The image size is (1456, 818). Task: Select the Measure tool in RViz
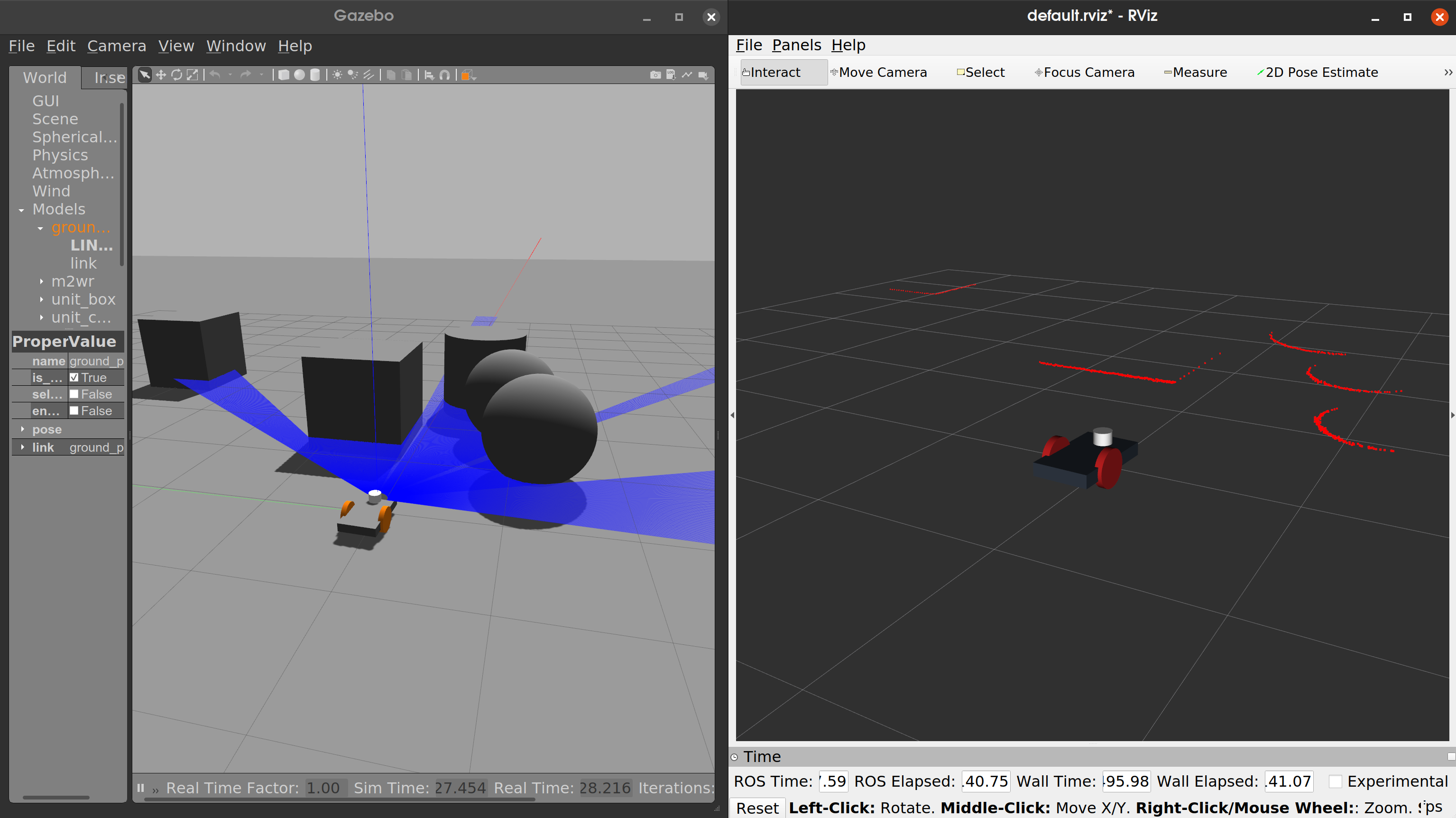1196,73
